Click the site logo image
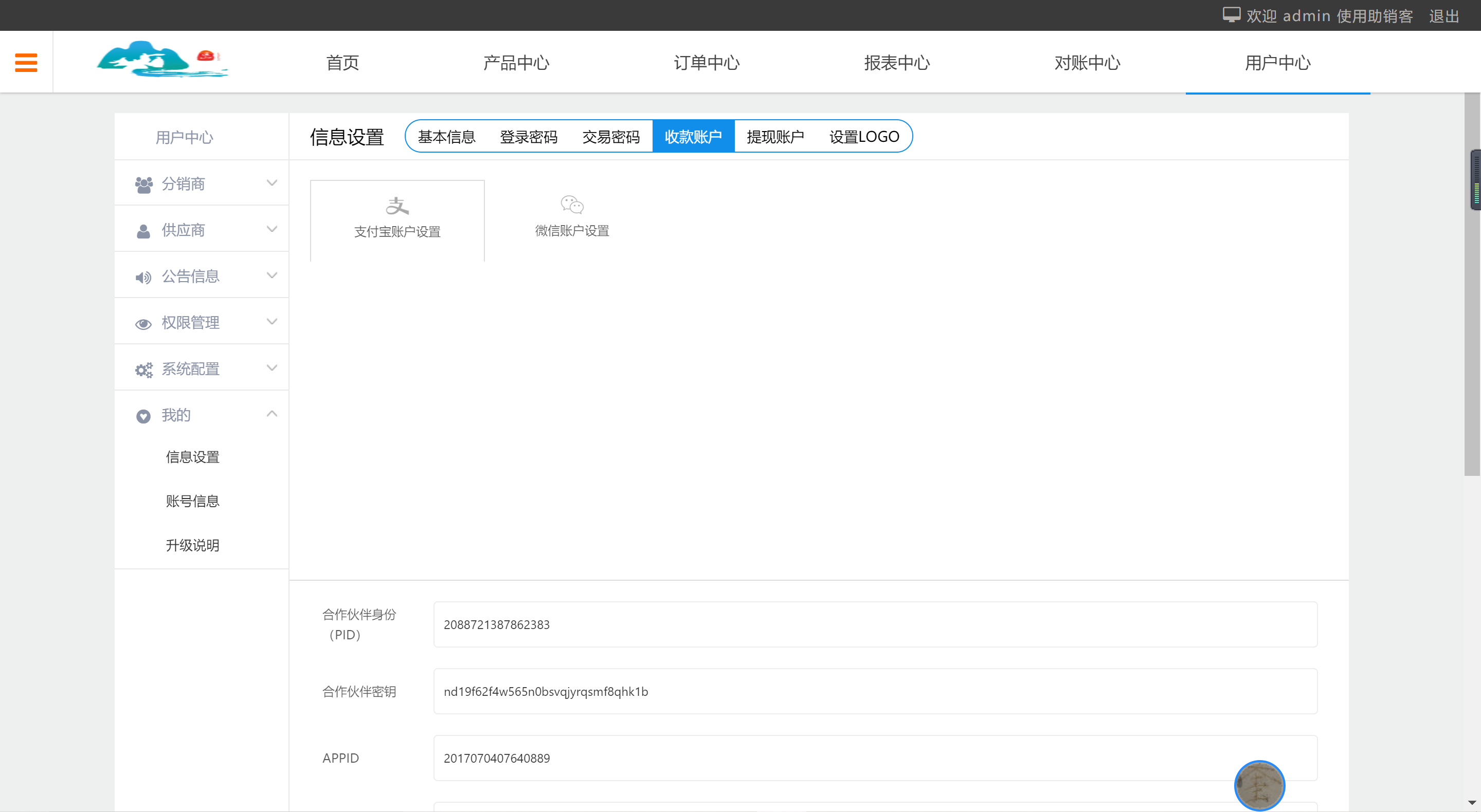The image size is (1481, 812). pos(162,60)
